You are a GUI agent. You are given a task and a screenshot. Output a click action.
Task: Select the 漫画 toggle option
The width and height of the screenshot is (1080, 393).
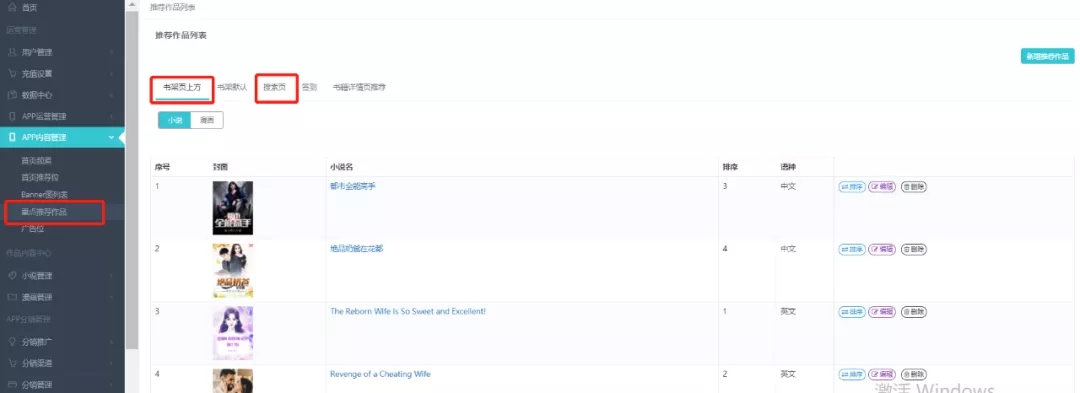point(207,120)
